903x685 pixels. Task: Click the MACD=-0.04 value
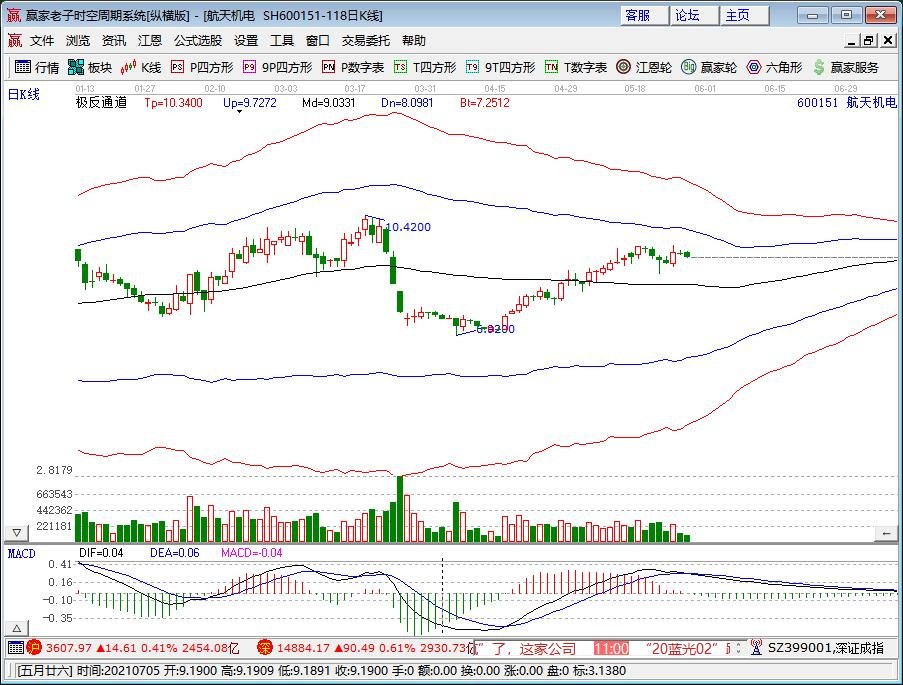click(252, 553)
